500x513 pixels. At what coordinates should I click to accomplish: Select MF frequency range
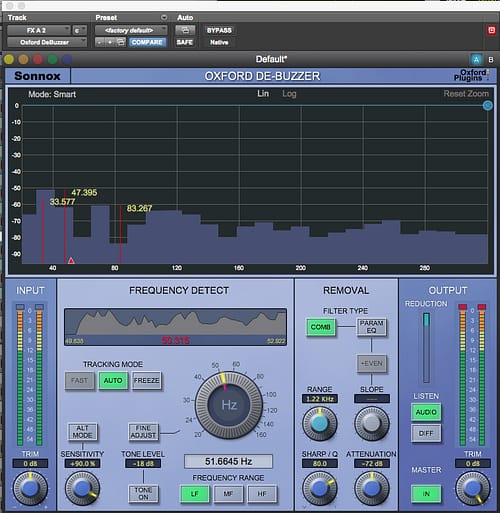pyautogui.click(x=228, y=493)
